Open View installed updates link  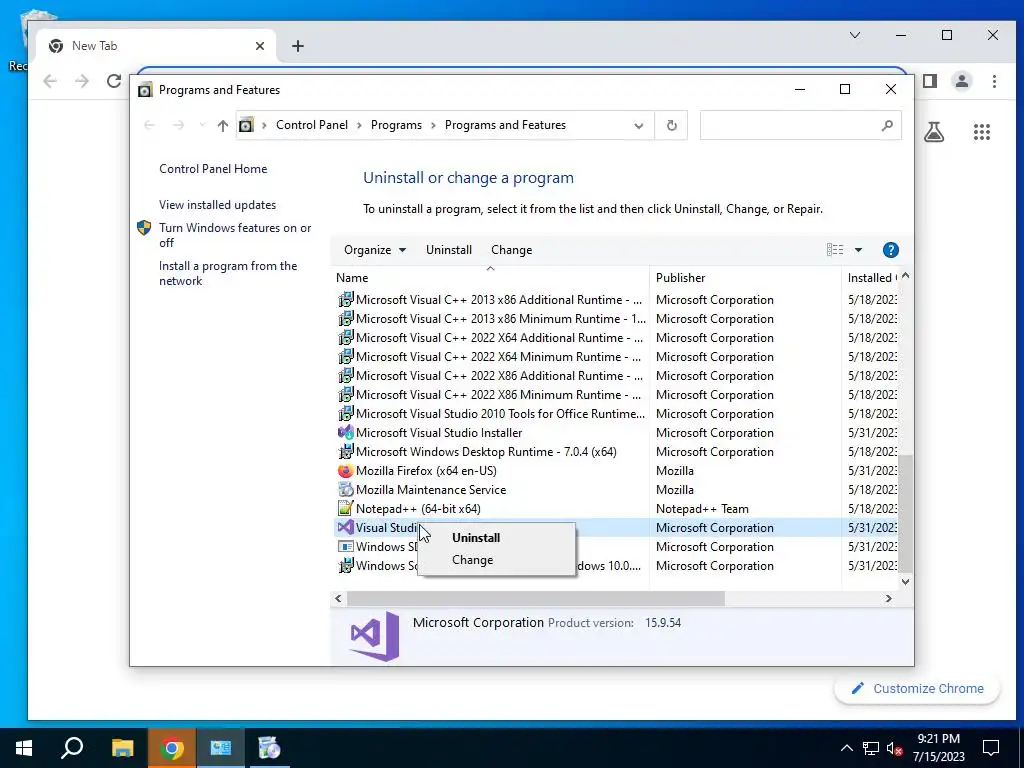[217, 204]
